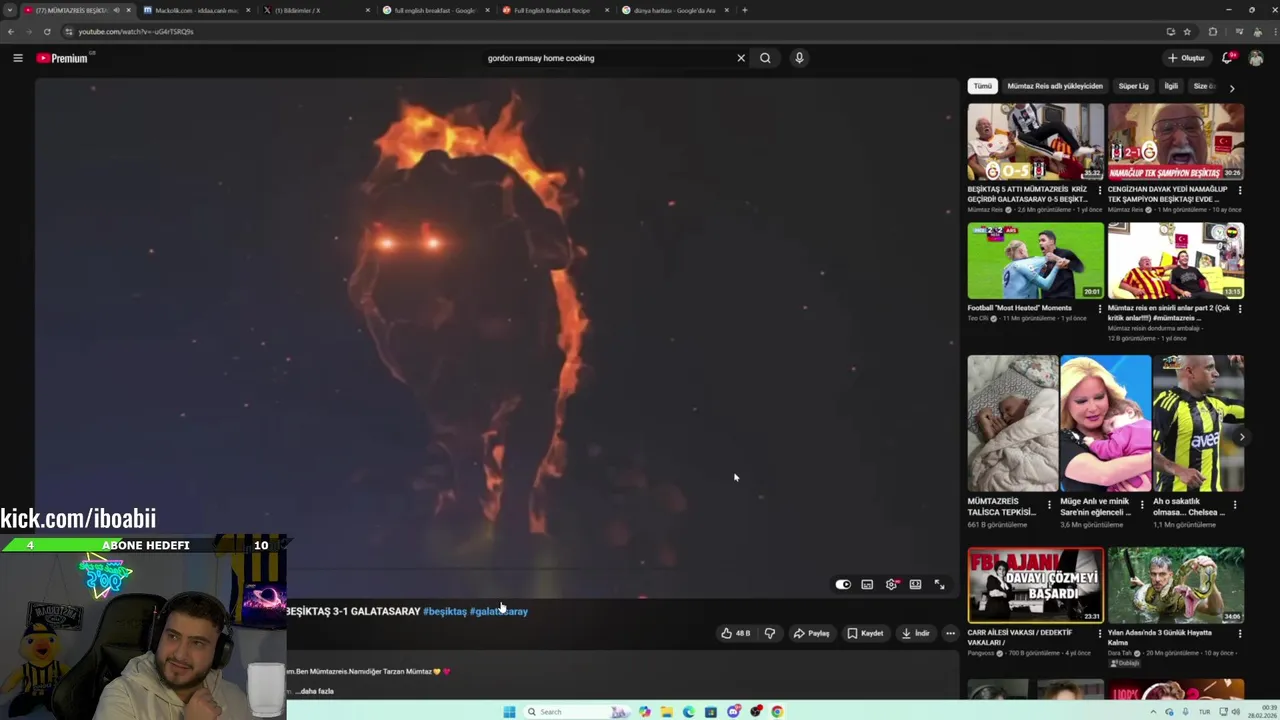Go to YouTube Premium home logo
Viewport: 1280px width, 720px height.
(63, 58)
